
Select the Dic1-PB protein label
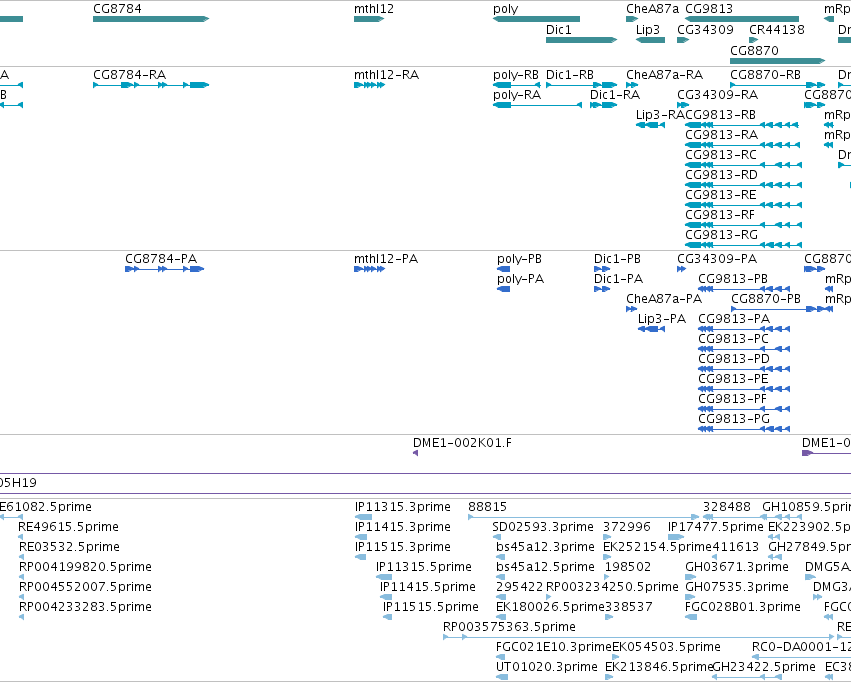click(x=617, y=259)
